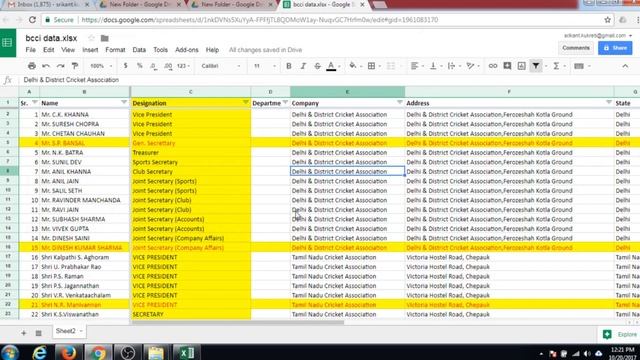Insert a chart from toolbar
640x360 pixels.
pyautogui.click(x=521, y=66)
